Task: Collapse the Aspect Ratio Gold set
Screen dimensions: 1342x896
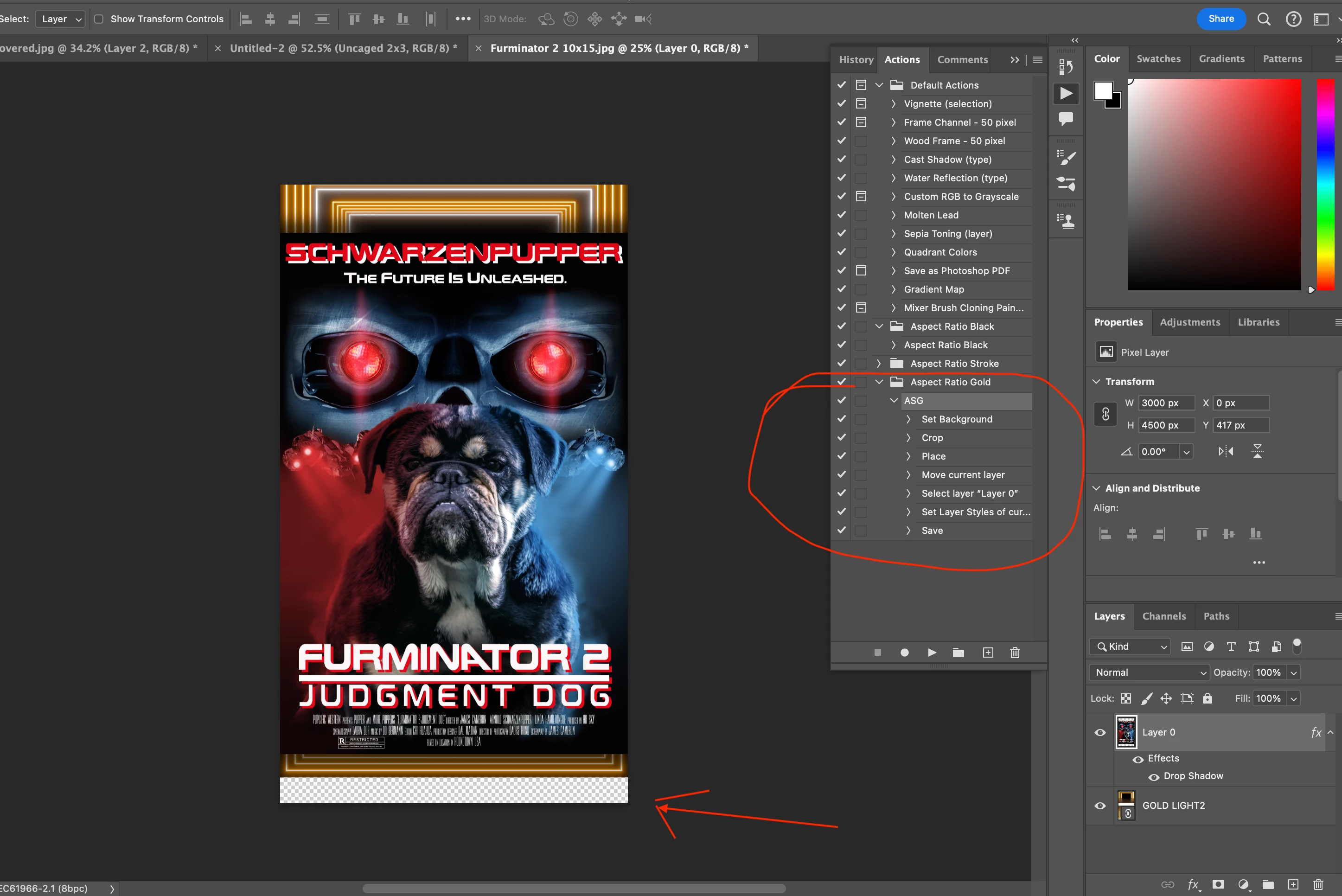Action: (x=879, y=382)
